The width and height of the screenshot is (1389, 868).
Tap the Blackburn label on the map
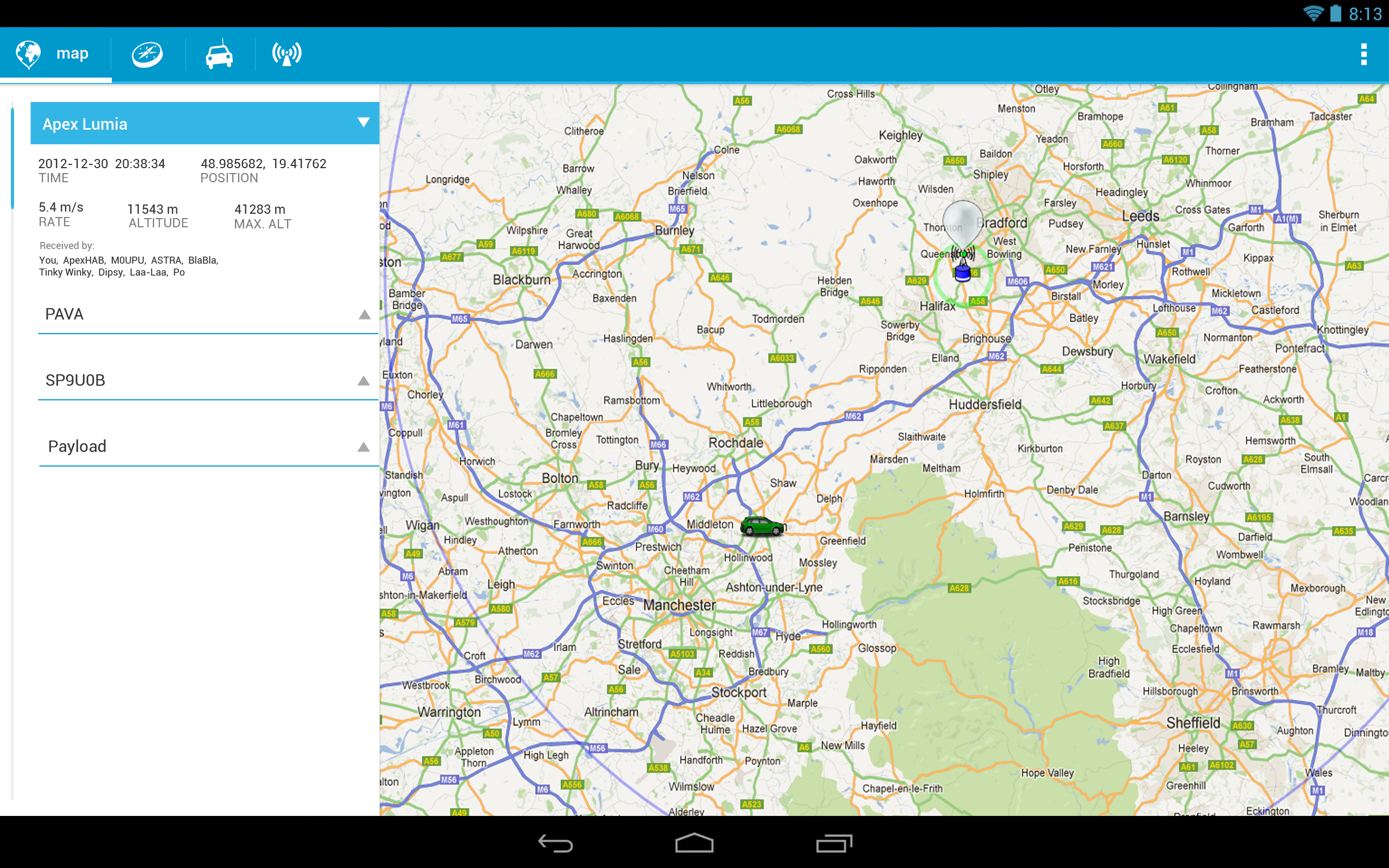pyautogui.click(x=521, y=279)
